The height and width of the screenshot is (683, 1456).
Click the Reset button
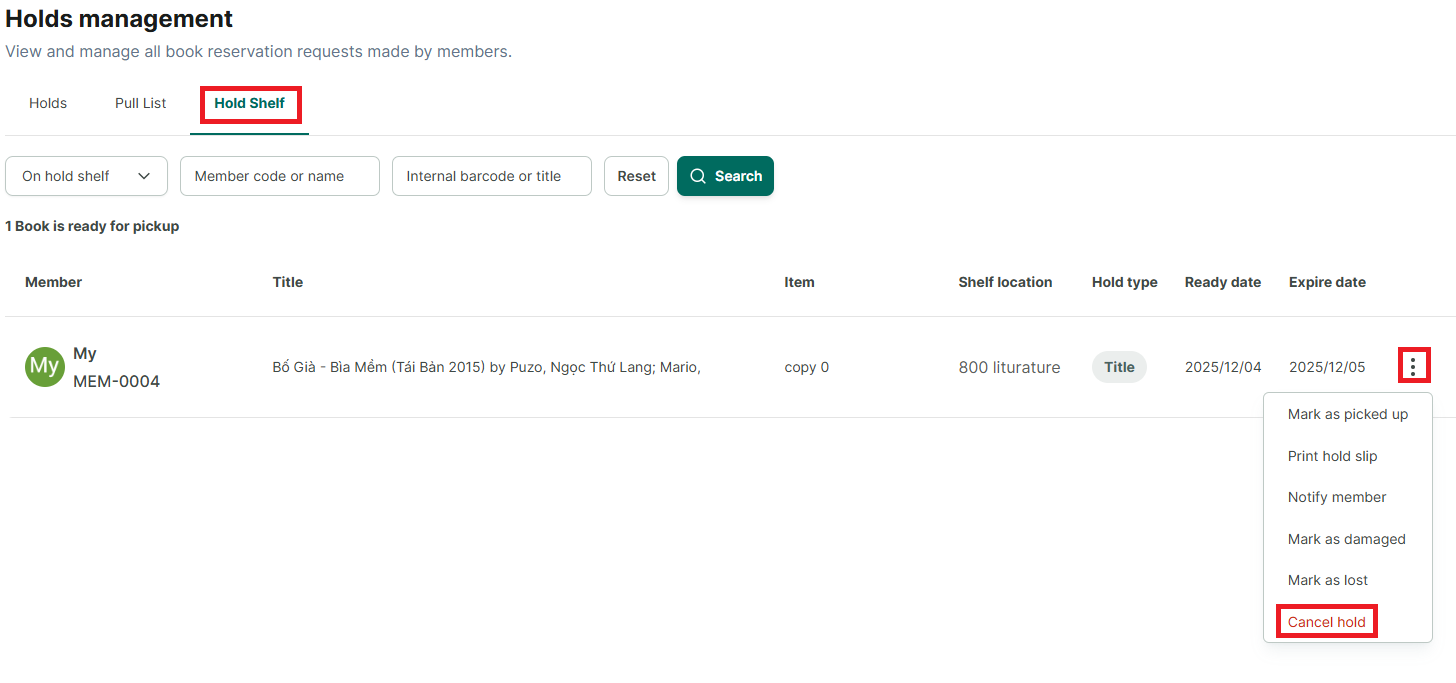coord(636,176)
